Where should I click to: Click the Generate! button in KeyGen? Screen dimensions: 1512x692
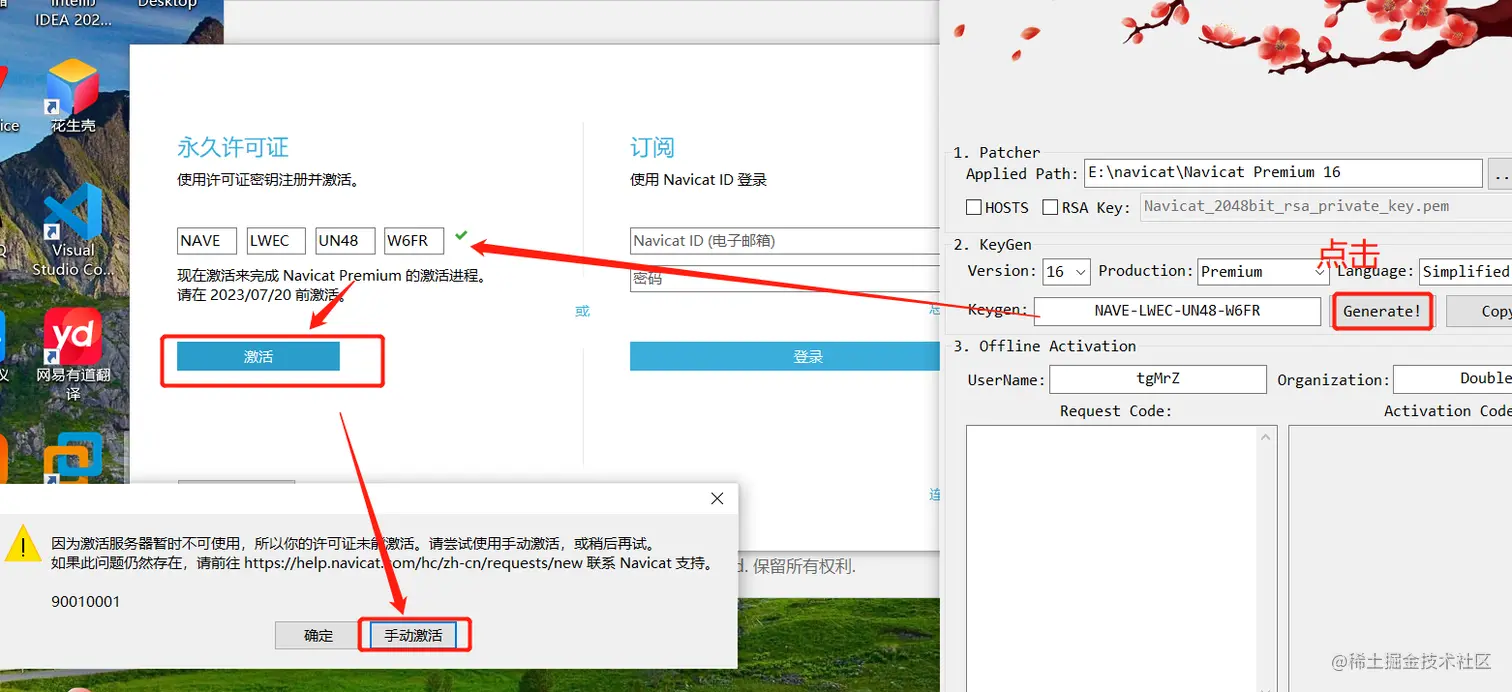click(x=1382, y=311)
